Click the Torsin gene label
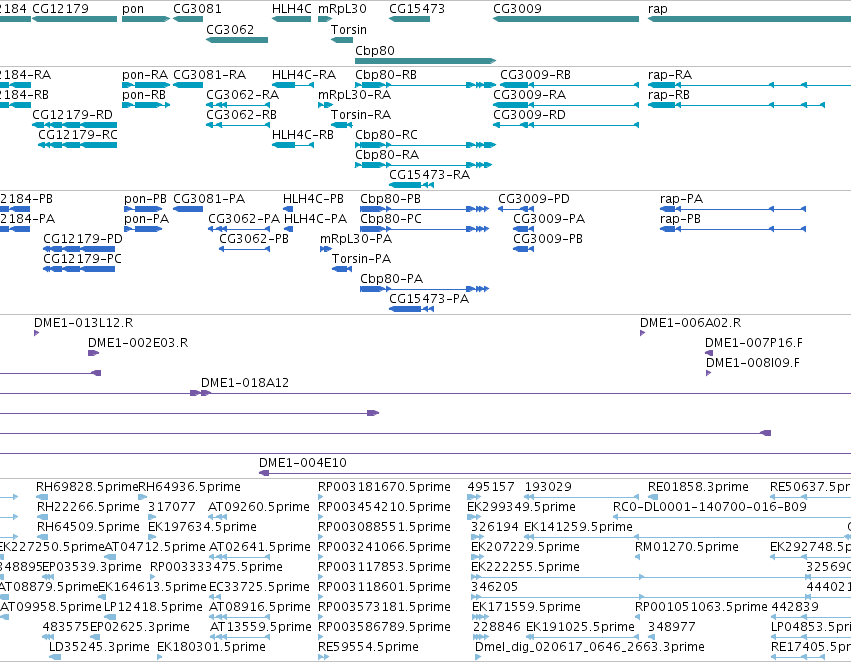851x662 pixels. point(349,29)
